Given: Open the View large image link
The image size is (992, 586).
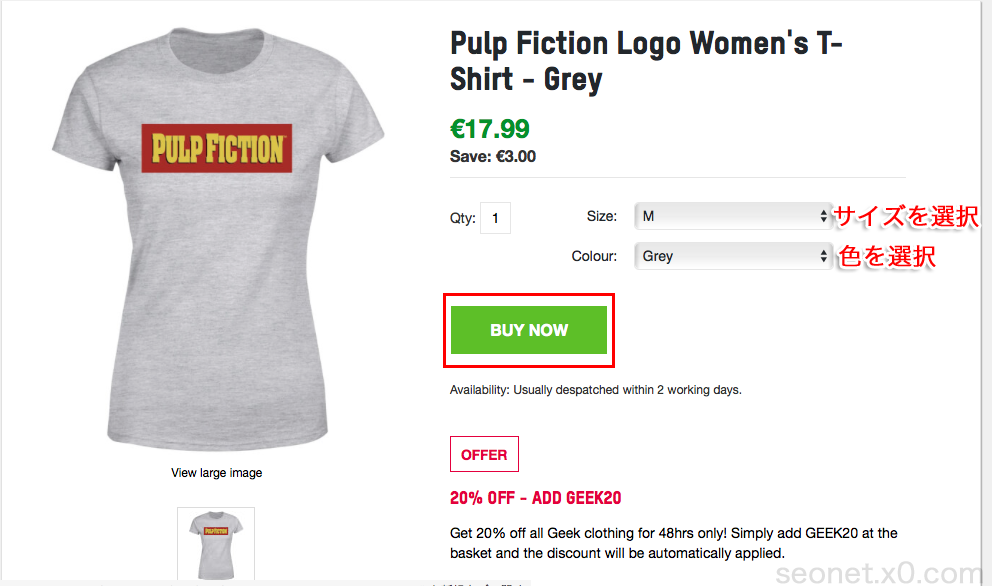Looking at the screenshot, I should tap(217, 473).
